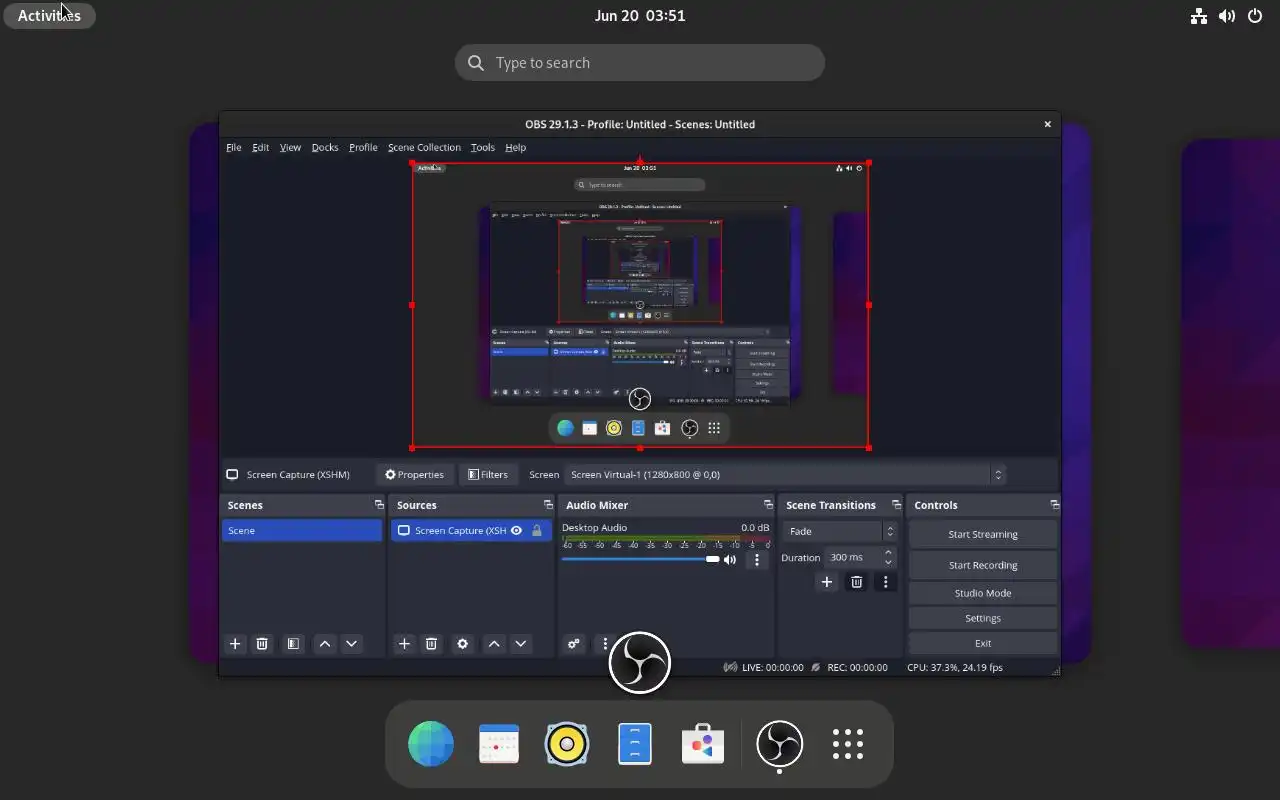Open source Filters button
This screenshot has height=800, width=1280.
click(488, 475)
